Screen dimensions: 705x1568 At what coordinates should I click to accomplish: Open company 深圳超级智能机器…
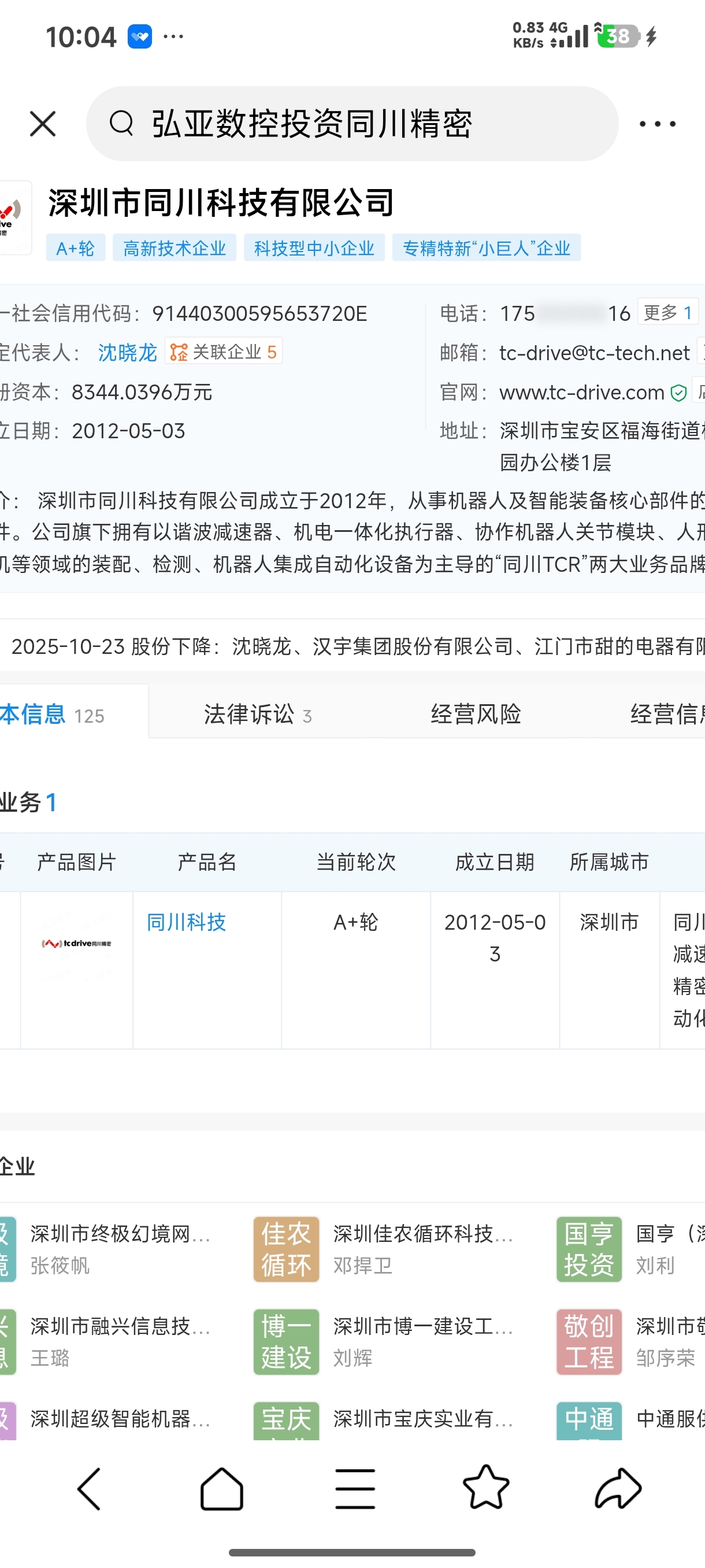[x=120, y=1418]
